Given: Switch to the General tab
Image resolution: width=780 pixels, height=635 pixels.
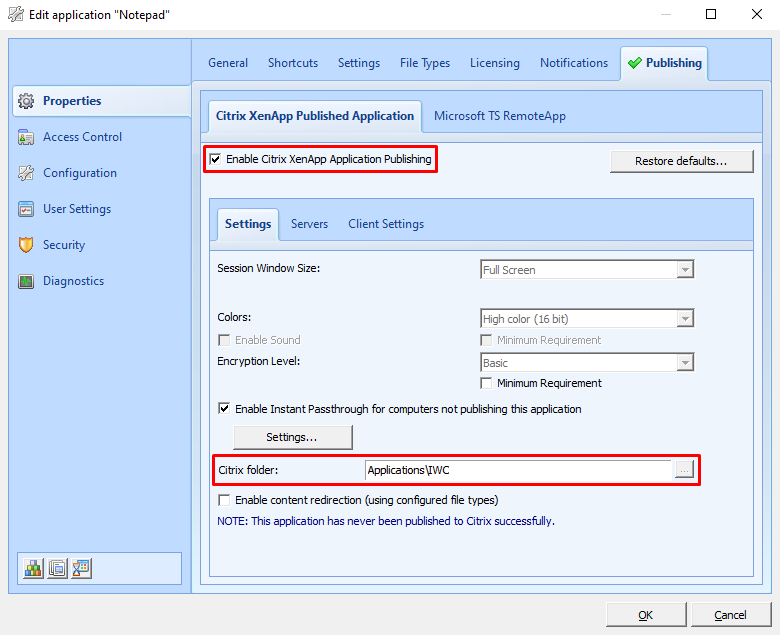Looking at the screenshot, I should [228, 63].
